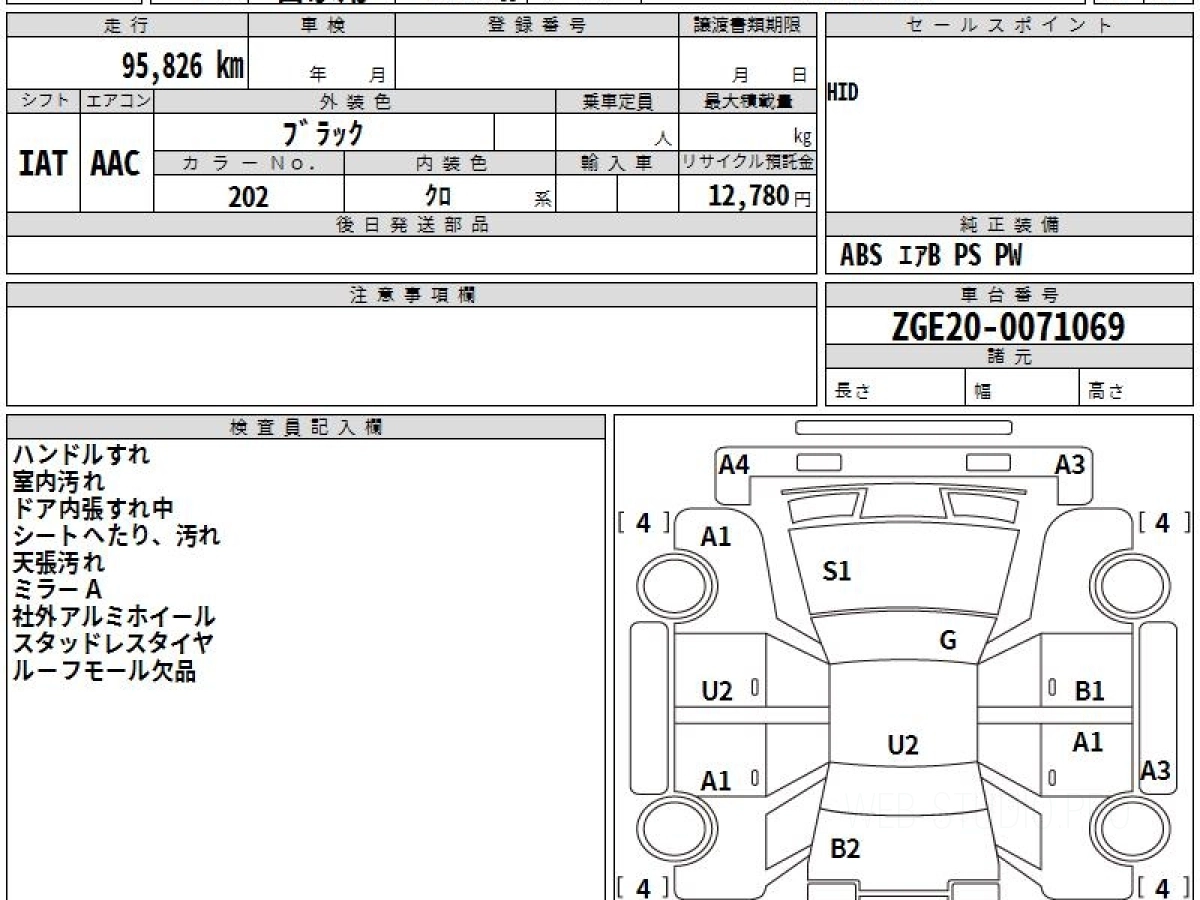Click the HID sales point entry
Screen dimensions: 1200x900
click(x=843, y=93)
